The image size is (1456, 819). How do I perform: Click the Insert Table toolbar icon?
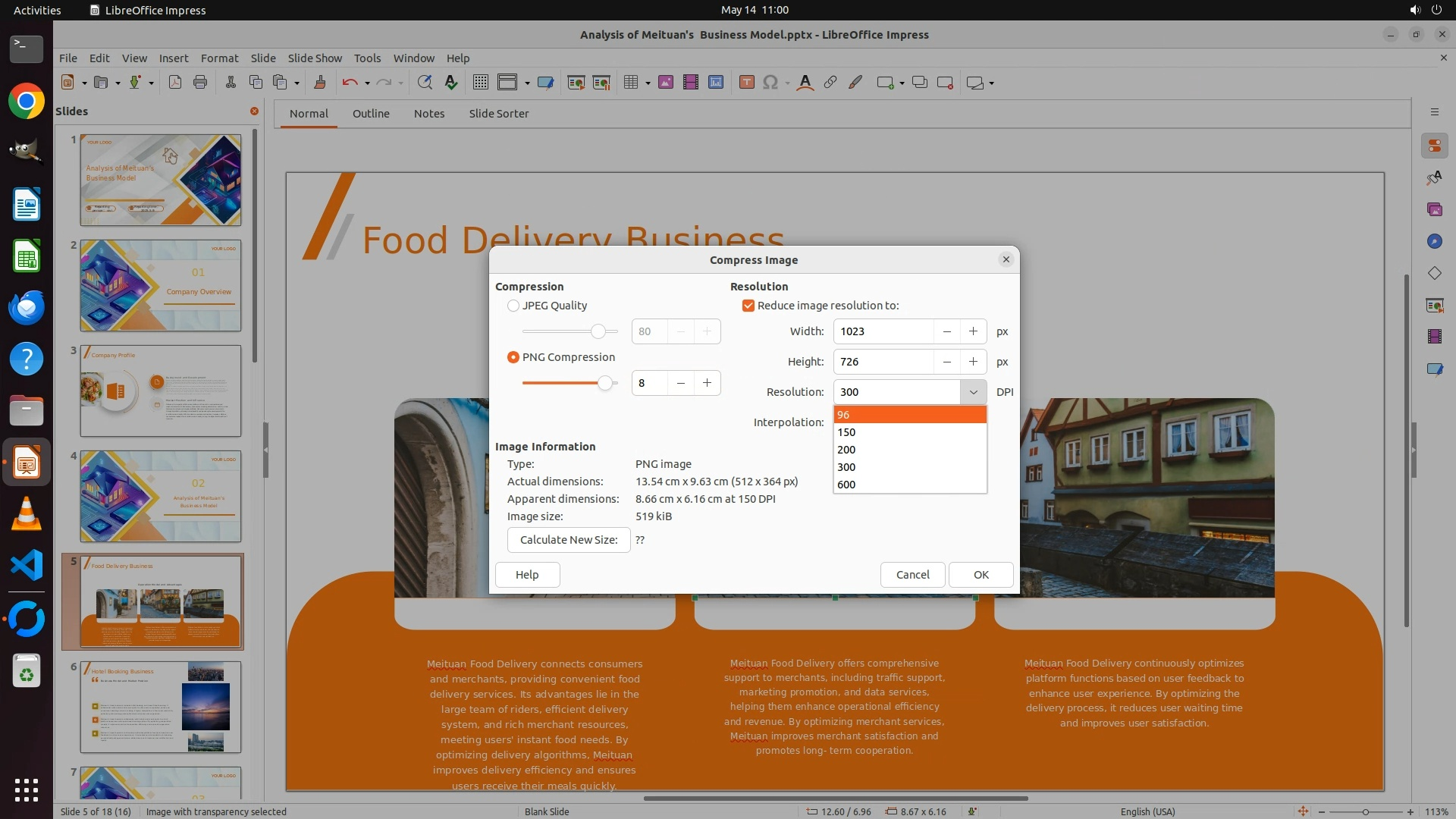[x=630, y=83]
